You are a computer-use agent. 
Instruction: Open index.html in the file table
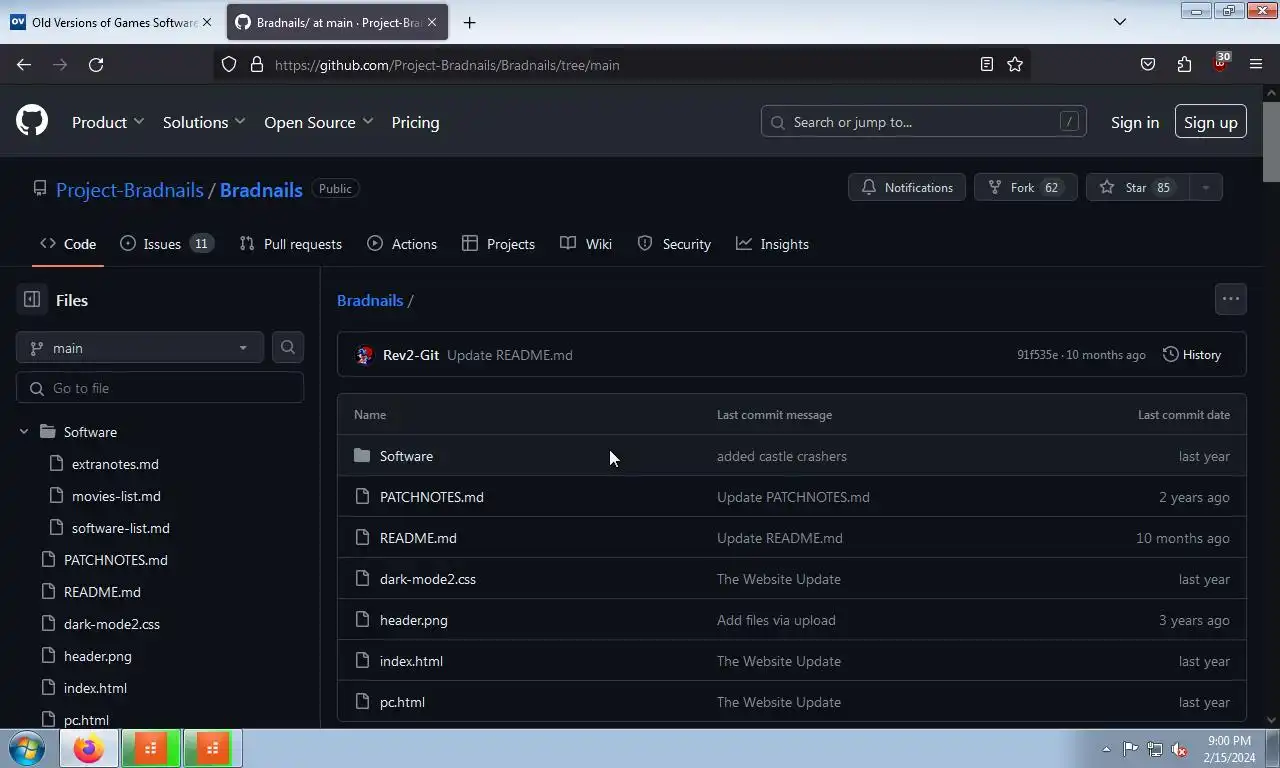[x=411, y=661]
